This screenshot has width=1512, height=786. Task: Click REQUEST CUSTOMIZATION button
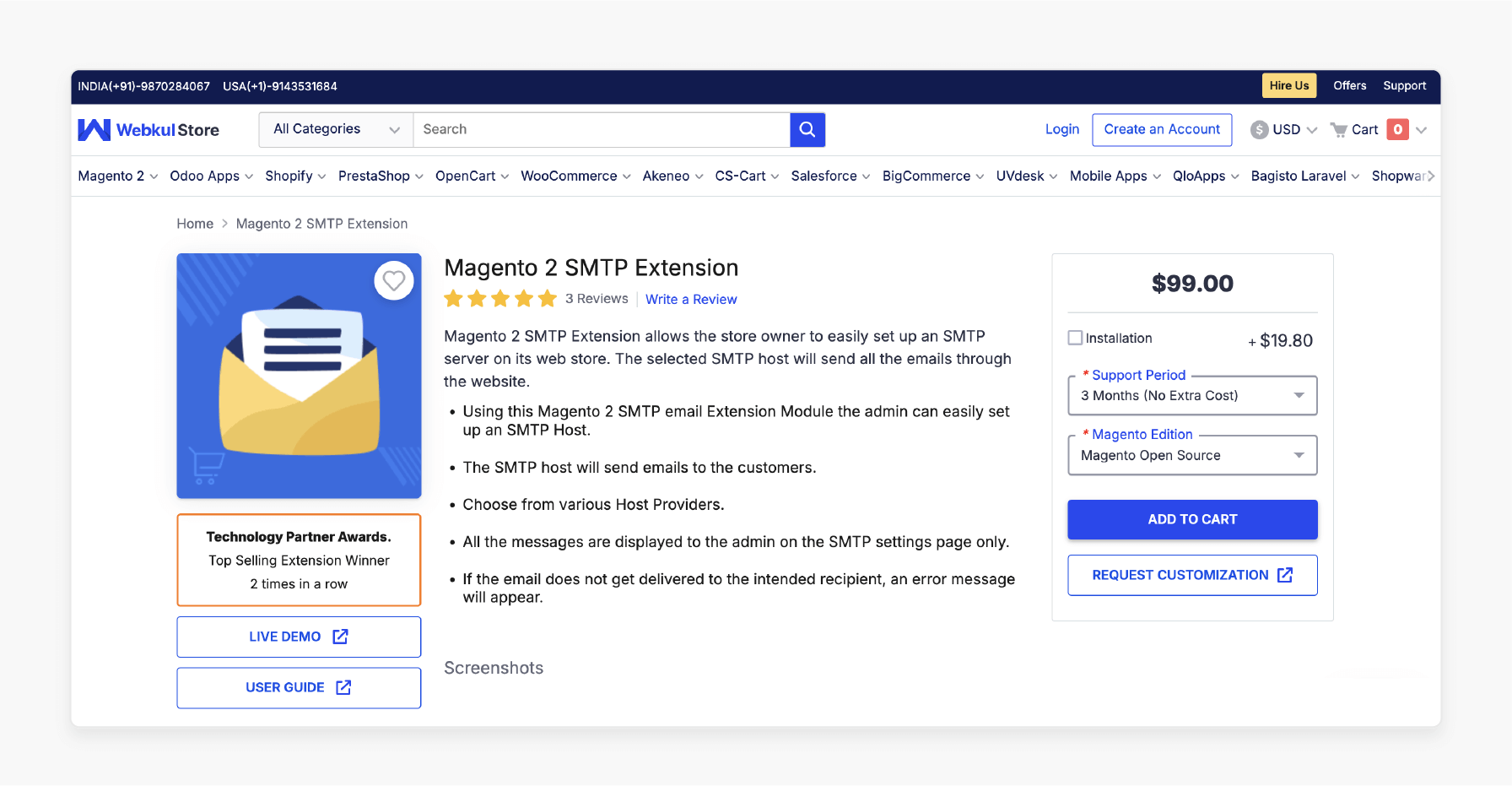click(1192, 575)
